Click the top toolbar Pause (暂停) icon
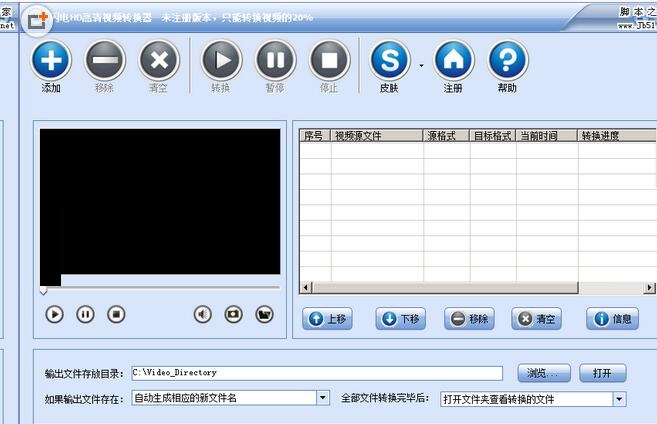Viewport: 657px width, 424px height. pyautogui.click(x=275, y=60)
